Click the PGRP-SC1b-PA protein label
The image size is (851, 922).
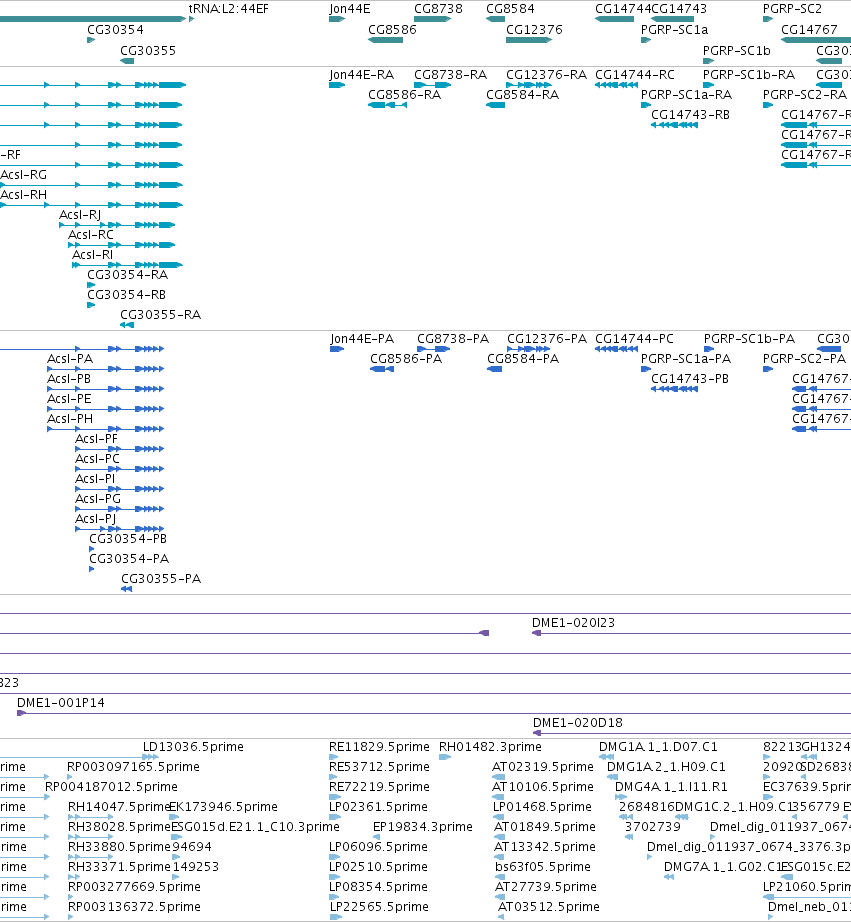[749, 339]
